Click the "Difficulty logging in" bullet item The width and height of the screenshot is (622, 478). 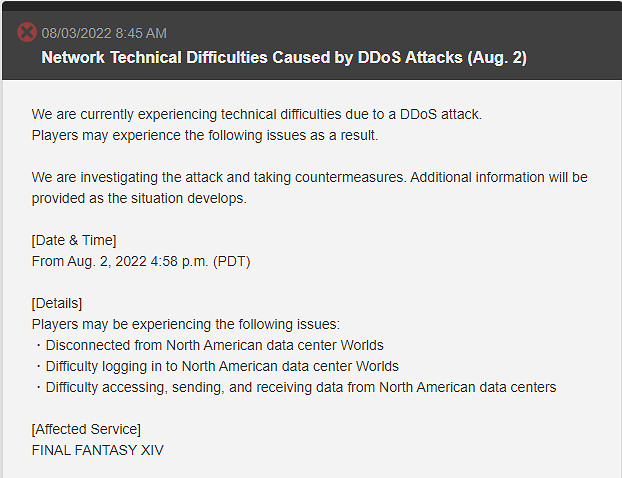tap(222, 366)
